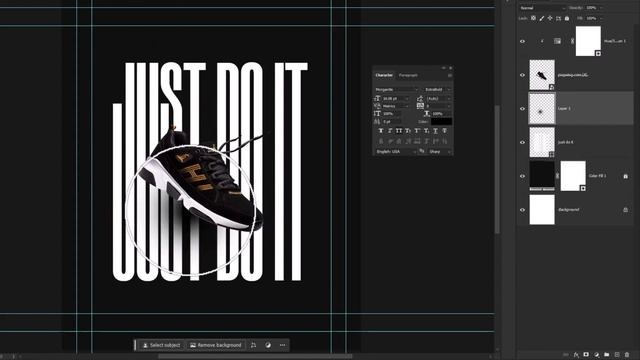Screen dimensions: 640x360
Task: Click the baseline shift field in Character panel
Action: click(392, 122)
